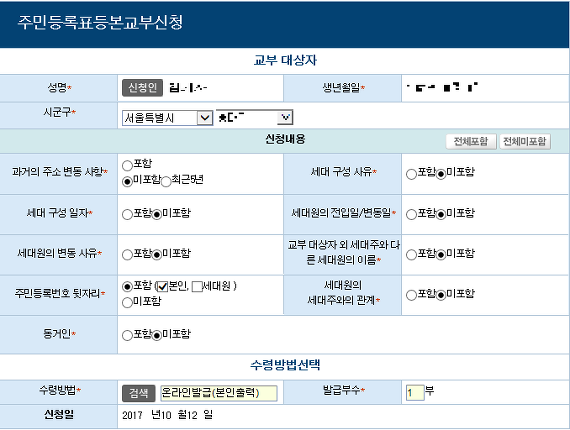Click the 성명 label
Viewport: 570px width, 430px height.
click(59, 88)
